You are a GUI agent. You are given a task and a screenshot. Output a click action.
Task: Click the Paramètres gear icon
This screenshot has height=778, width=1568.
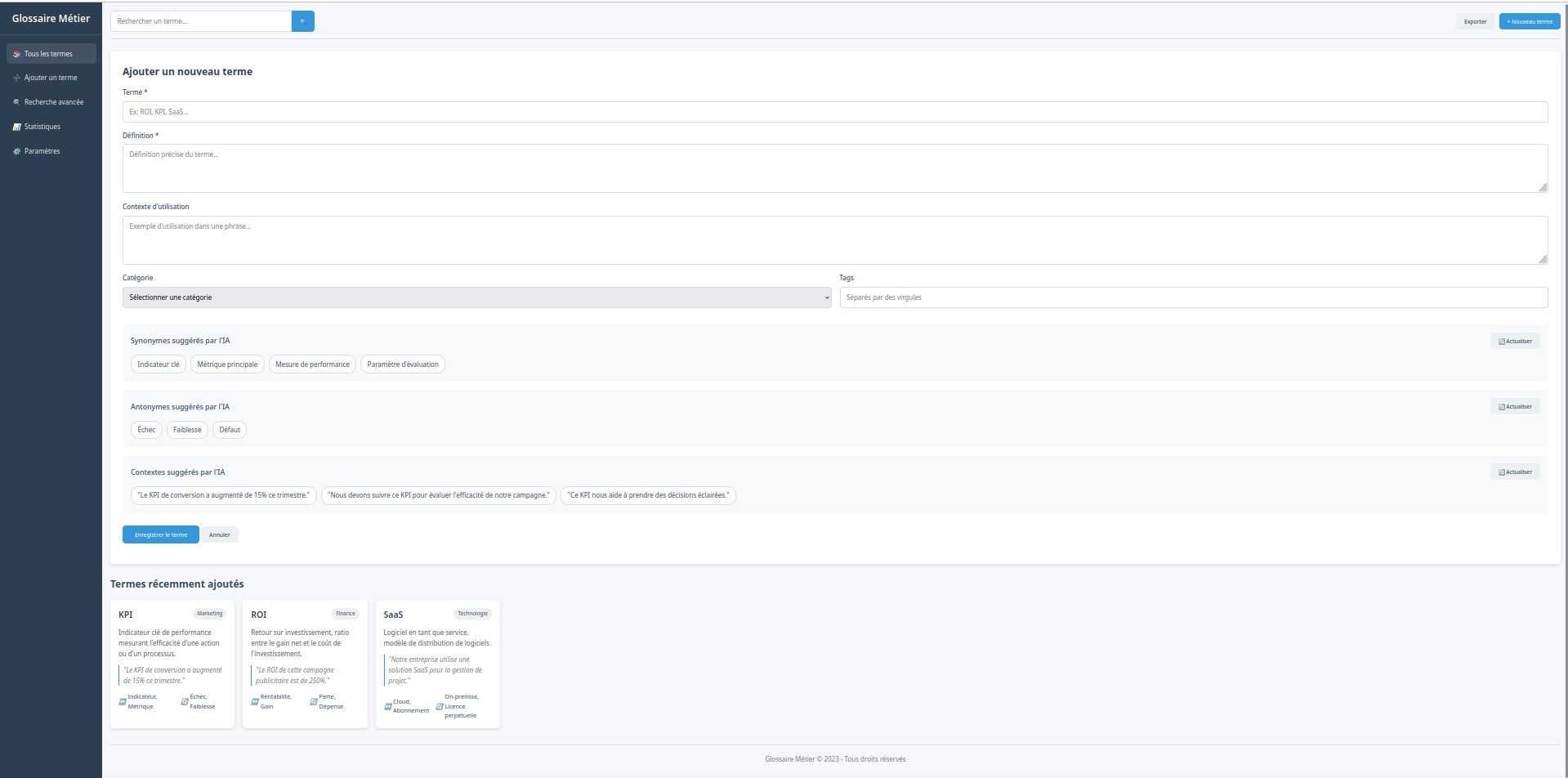pyautogui.click(x=16, y=151)
